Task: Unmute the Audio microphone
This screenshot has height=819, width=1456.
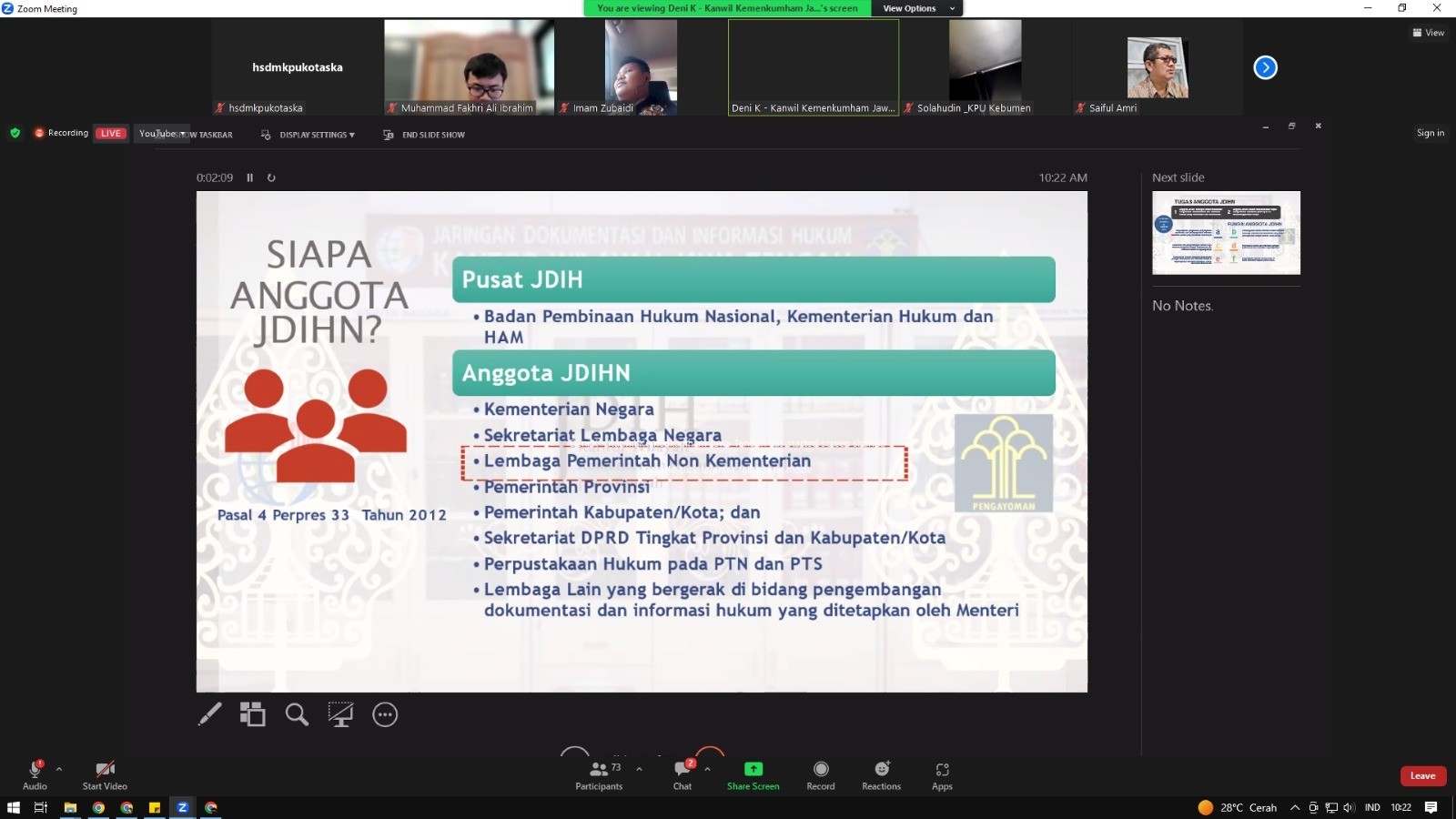Action: point(35,774)
